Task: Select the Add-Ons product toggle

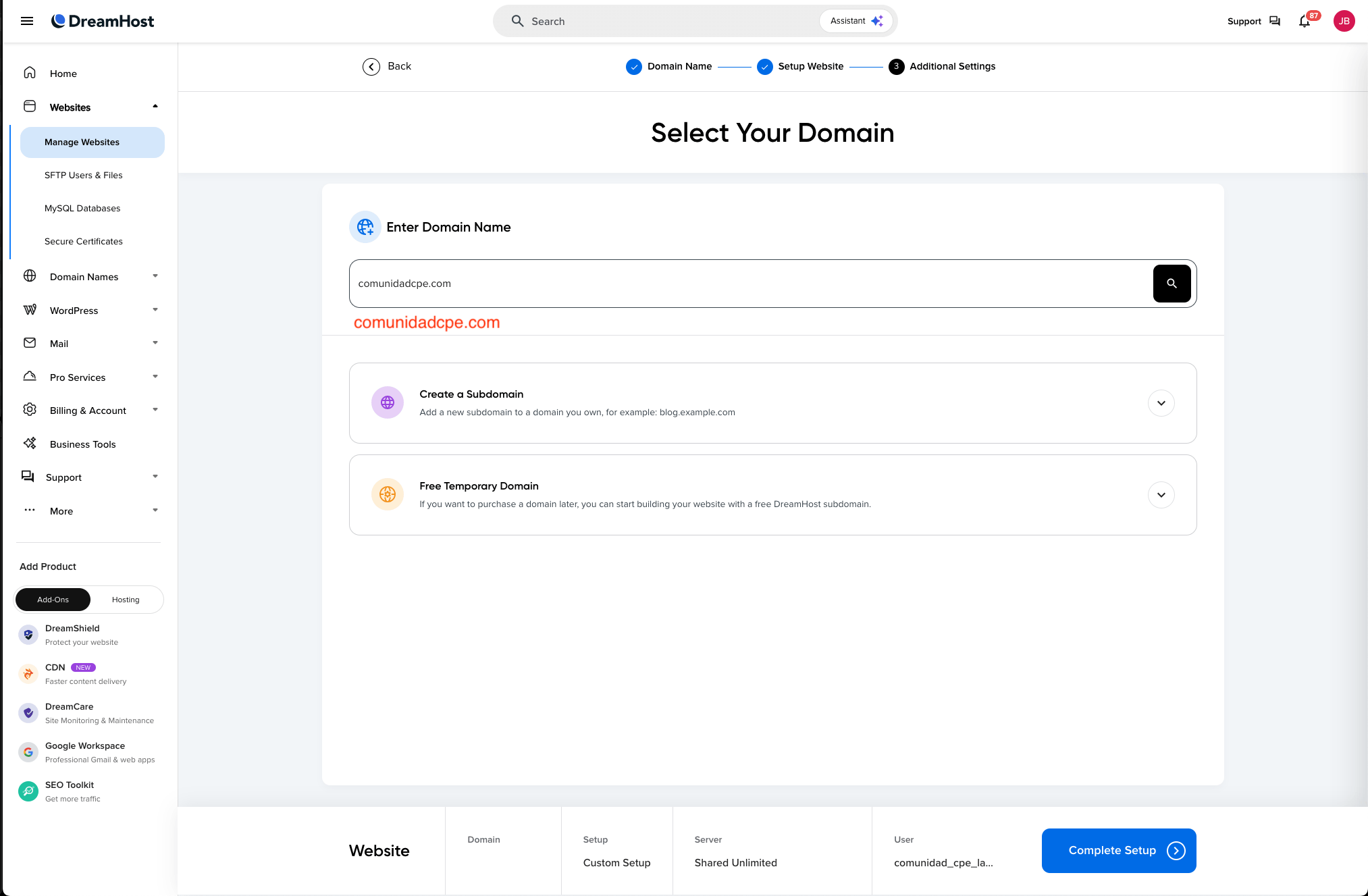Action: tap(53, 600)
